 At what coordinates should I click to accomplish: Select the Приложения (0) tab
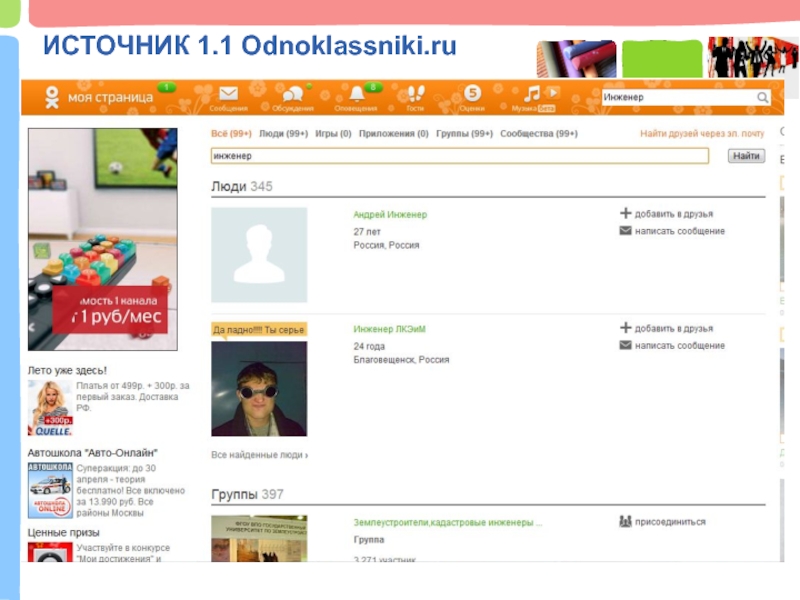pyautogui.click(x=393, y=134)
